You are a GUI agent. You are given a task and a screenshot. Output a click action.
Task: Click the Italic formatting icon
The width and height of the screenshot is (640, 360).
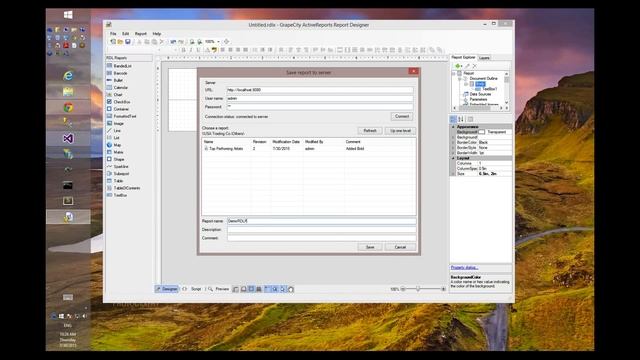[x=191, y=50]
